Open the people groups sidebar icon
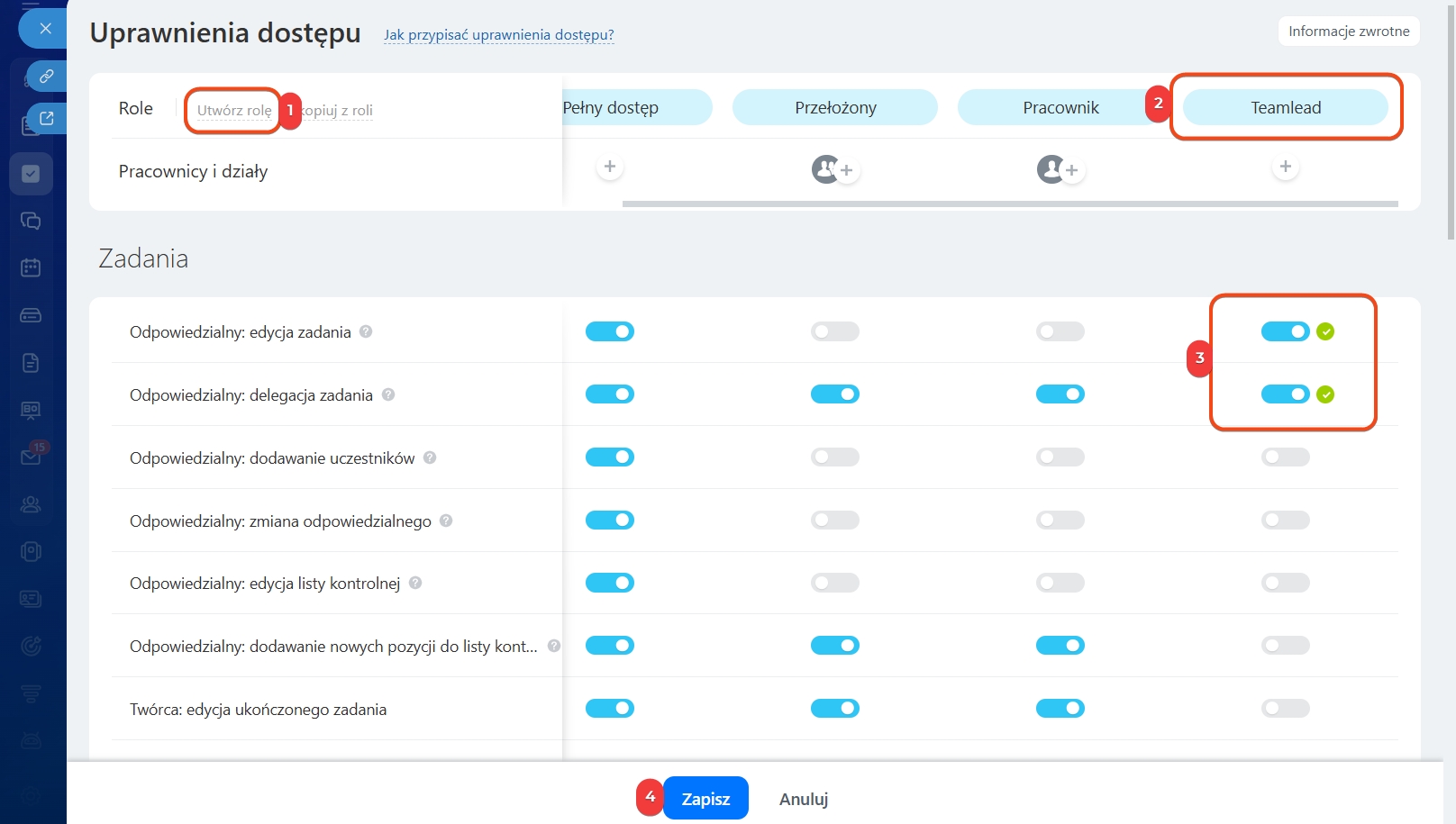Viewport: 1456px width, 824px height. pos(31,504)
